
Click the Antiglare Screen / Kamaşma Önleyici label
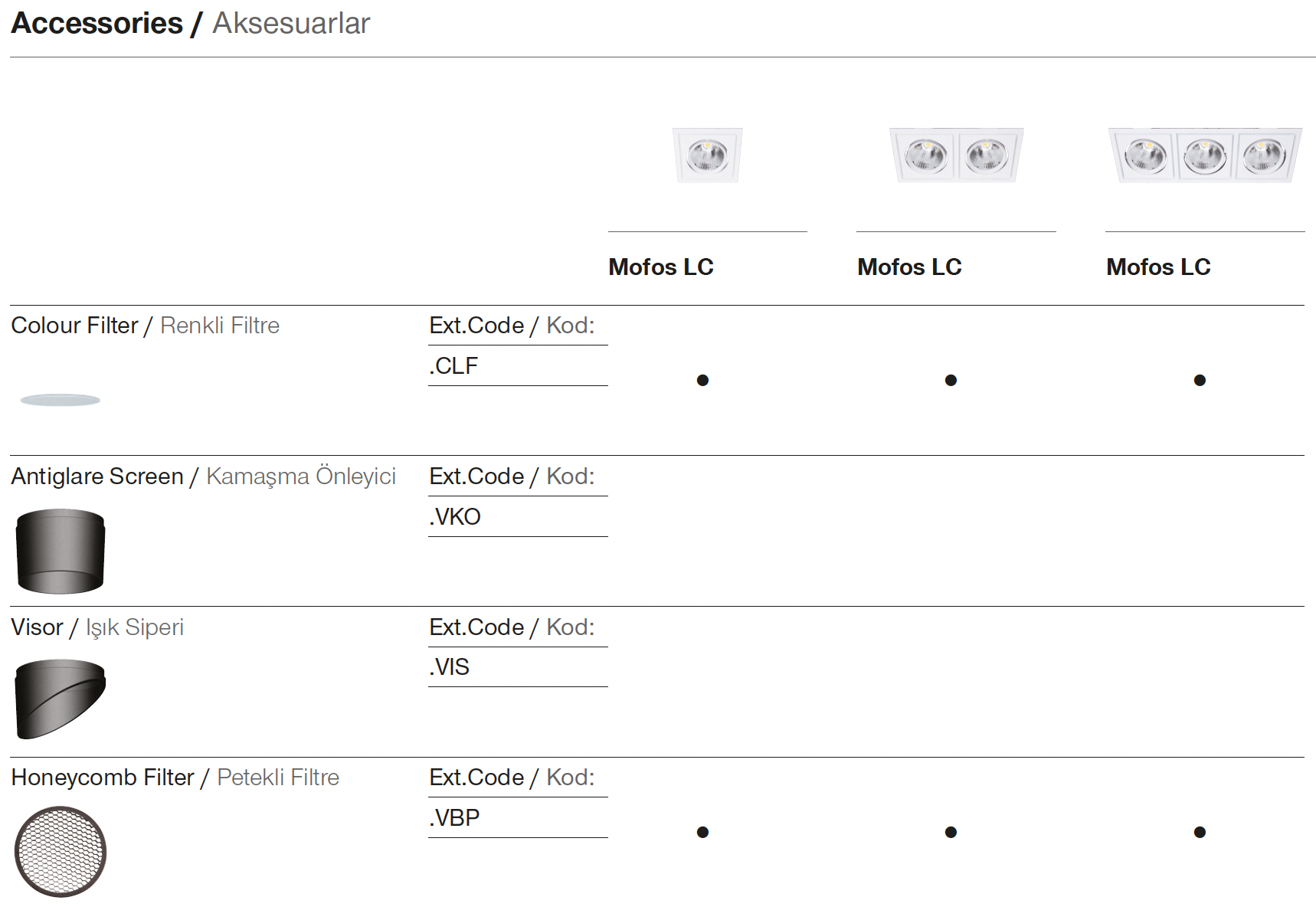203,476
